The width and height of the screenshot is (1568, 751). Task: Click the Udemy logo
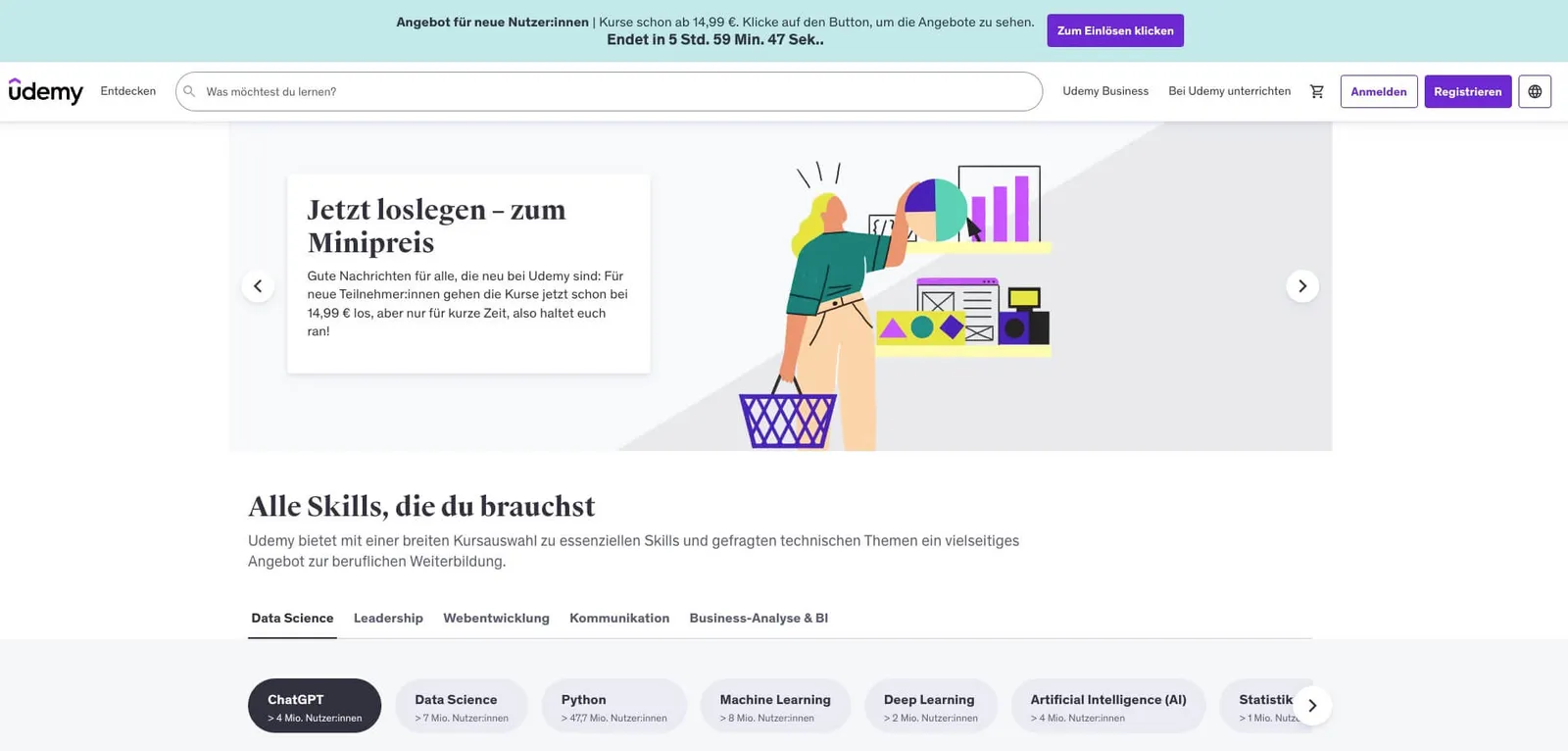point(46,91)
